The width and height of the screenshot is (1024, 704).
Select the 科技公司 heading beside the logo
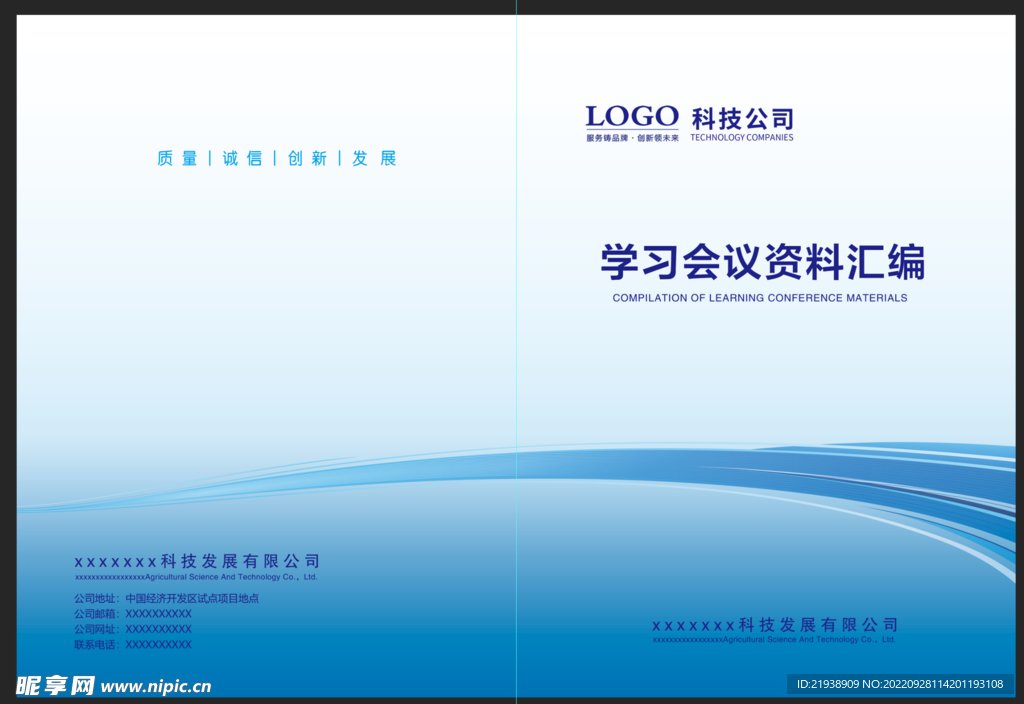coord(743,119)
